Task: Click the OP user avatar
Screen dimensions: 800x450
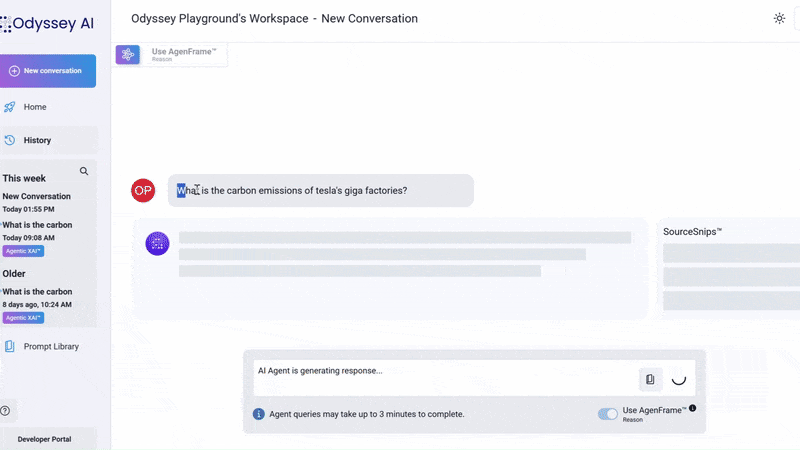Action: pyautogui.click(x=143, y=190)
